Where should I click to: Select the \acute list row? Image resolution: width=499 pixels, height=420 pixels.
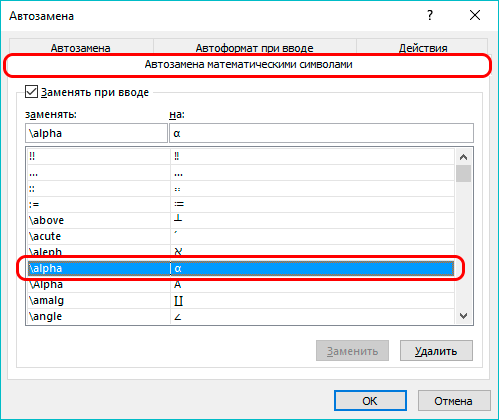pos(241,236)
